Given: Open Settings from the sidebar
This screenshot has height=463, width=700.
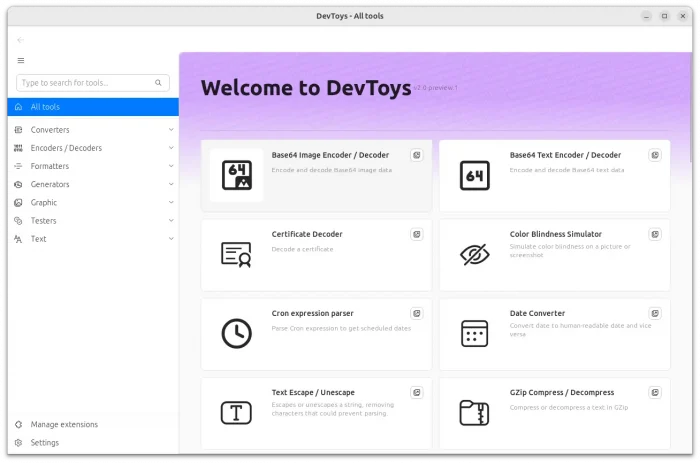Looking at the screenshot, I should pyautogui.click(x=45, y=442).
